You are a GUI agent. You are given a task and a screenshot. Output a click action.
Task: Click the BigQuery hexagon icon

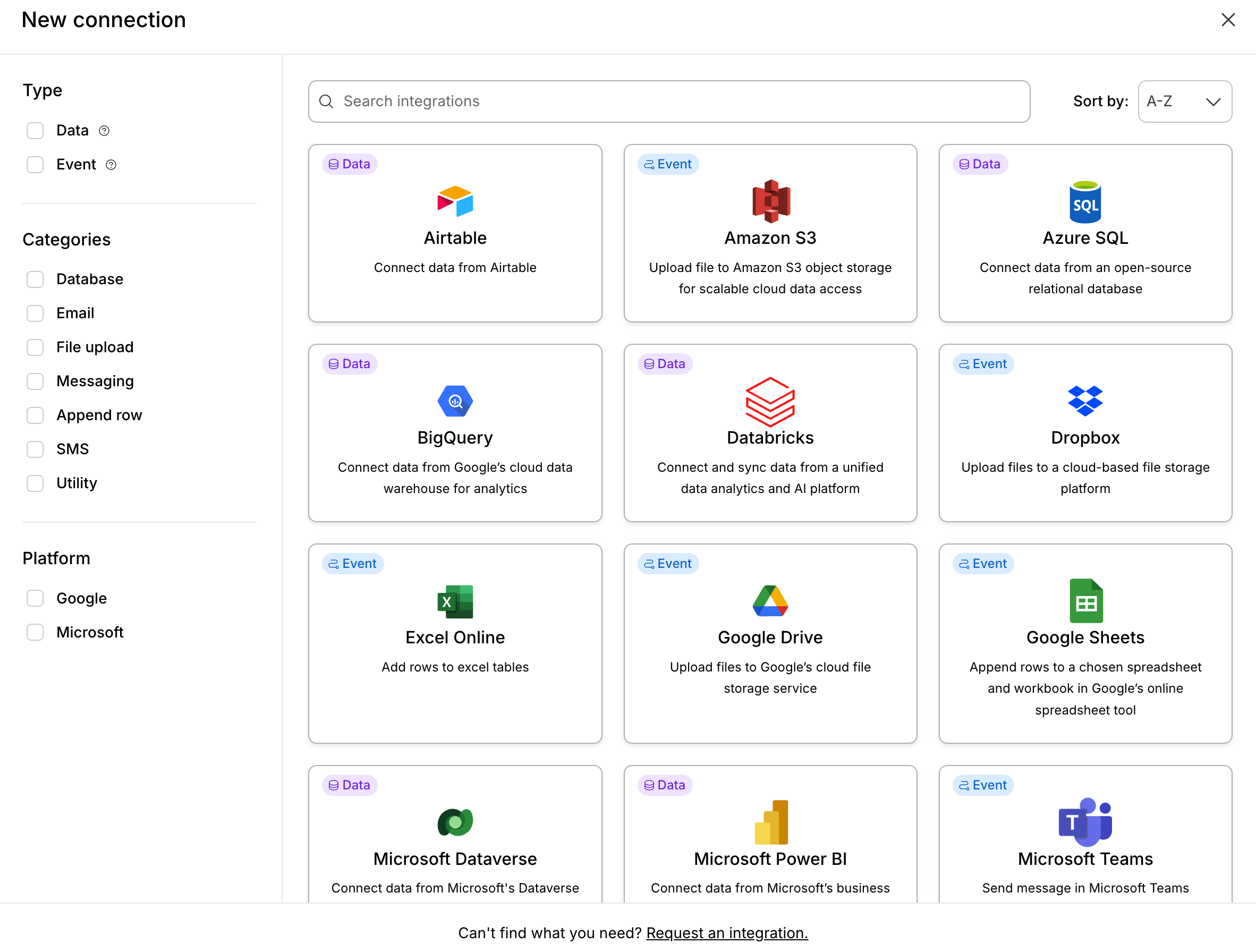point(455,401)
